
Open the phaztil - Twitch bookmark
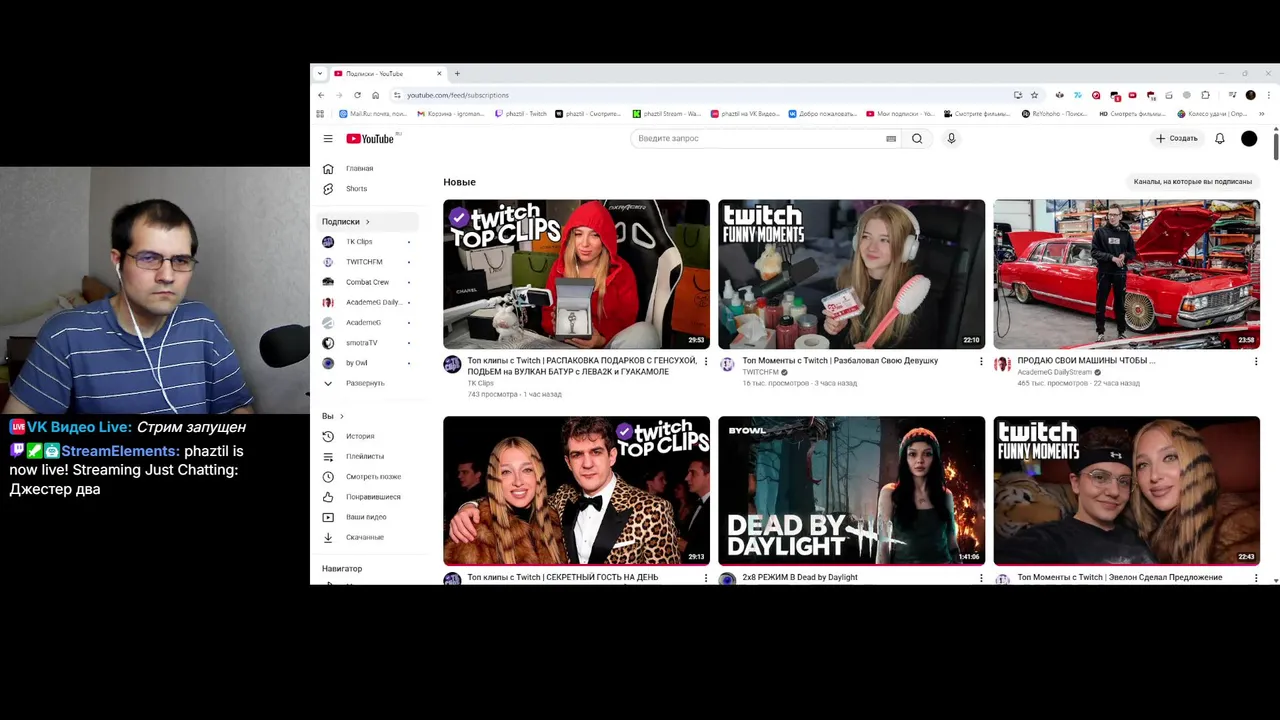click(x=521, y=114)
